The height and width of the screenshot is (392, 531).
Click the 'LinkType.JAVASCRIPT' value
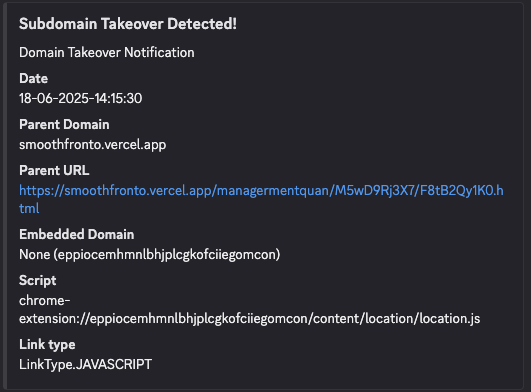click(85, 365)
